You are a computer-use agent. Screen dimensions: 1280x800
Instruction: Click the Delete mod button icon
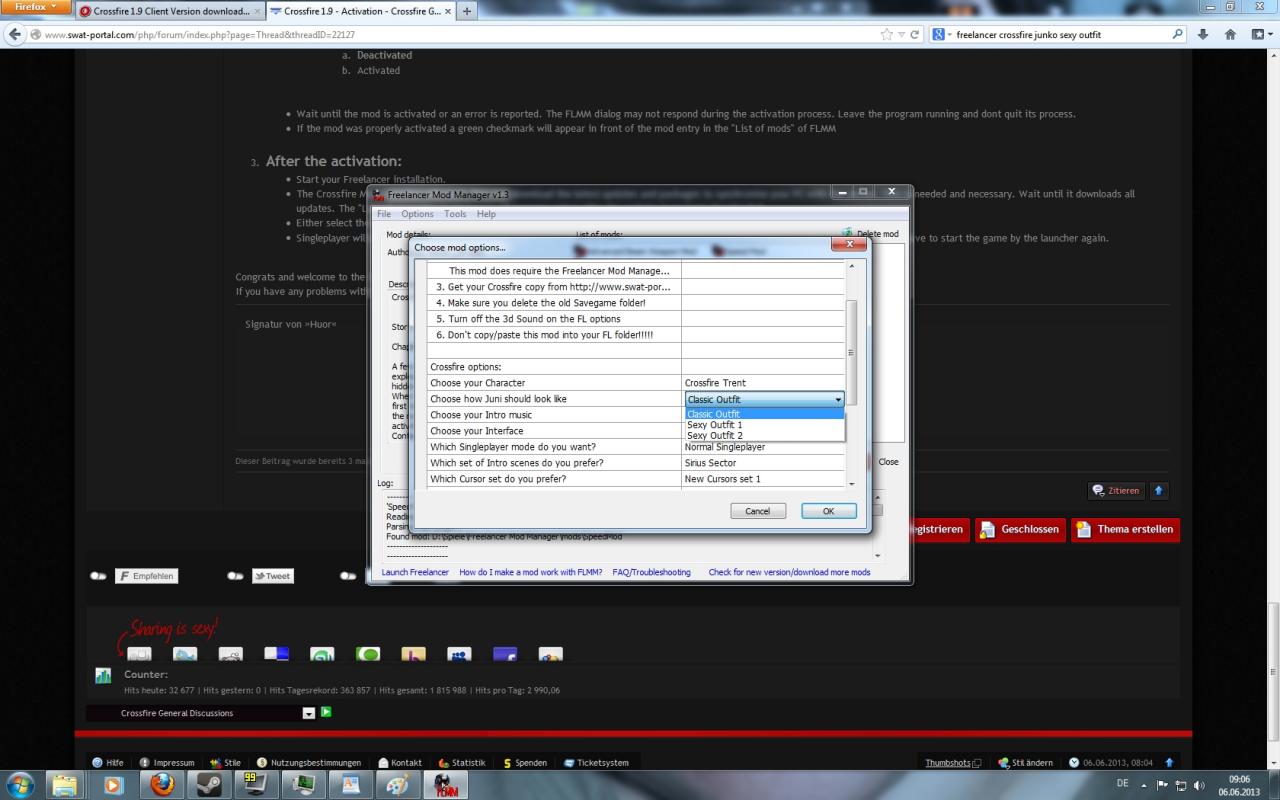[847, 233]
